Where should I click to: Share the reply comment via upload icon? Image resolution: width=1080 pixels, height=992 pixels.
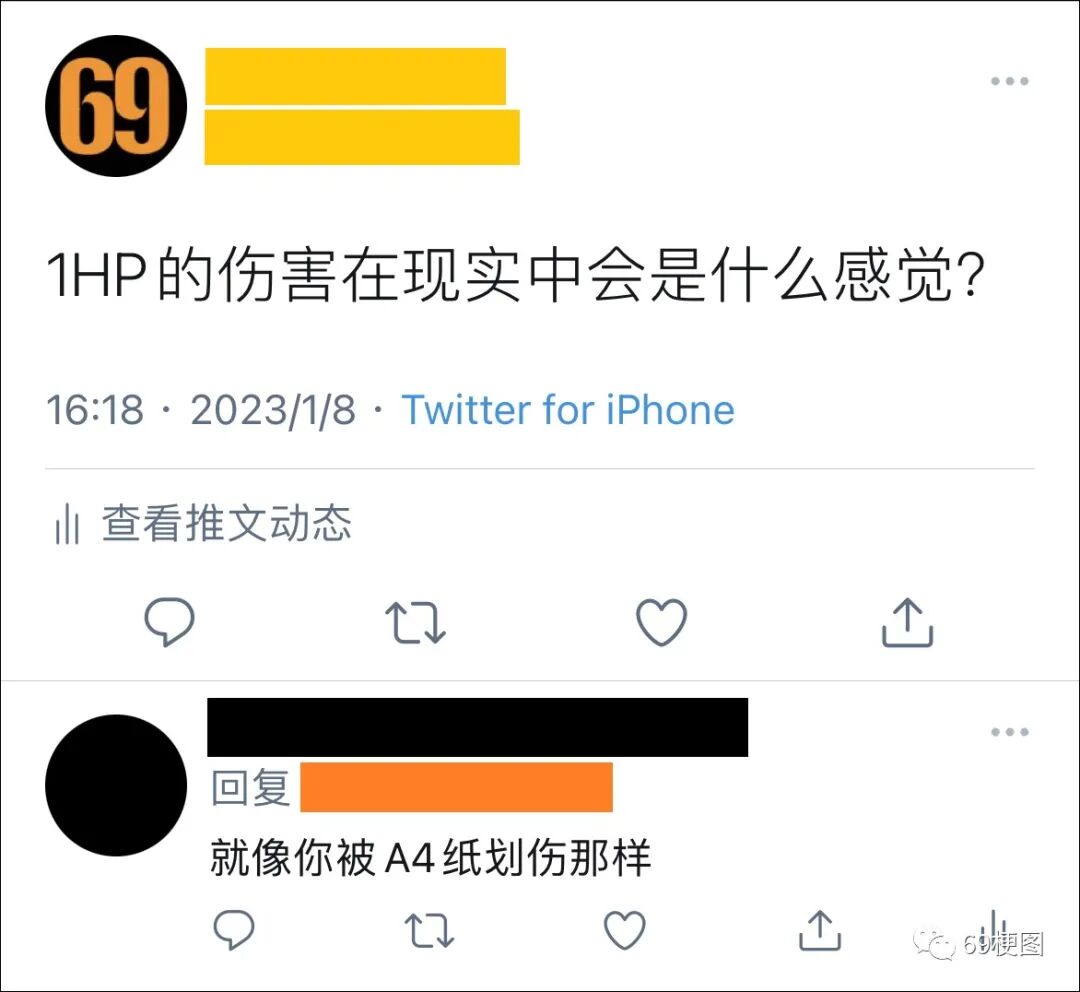820,930
